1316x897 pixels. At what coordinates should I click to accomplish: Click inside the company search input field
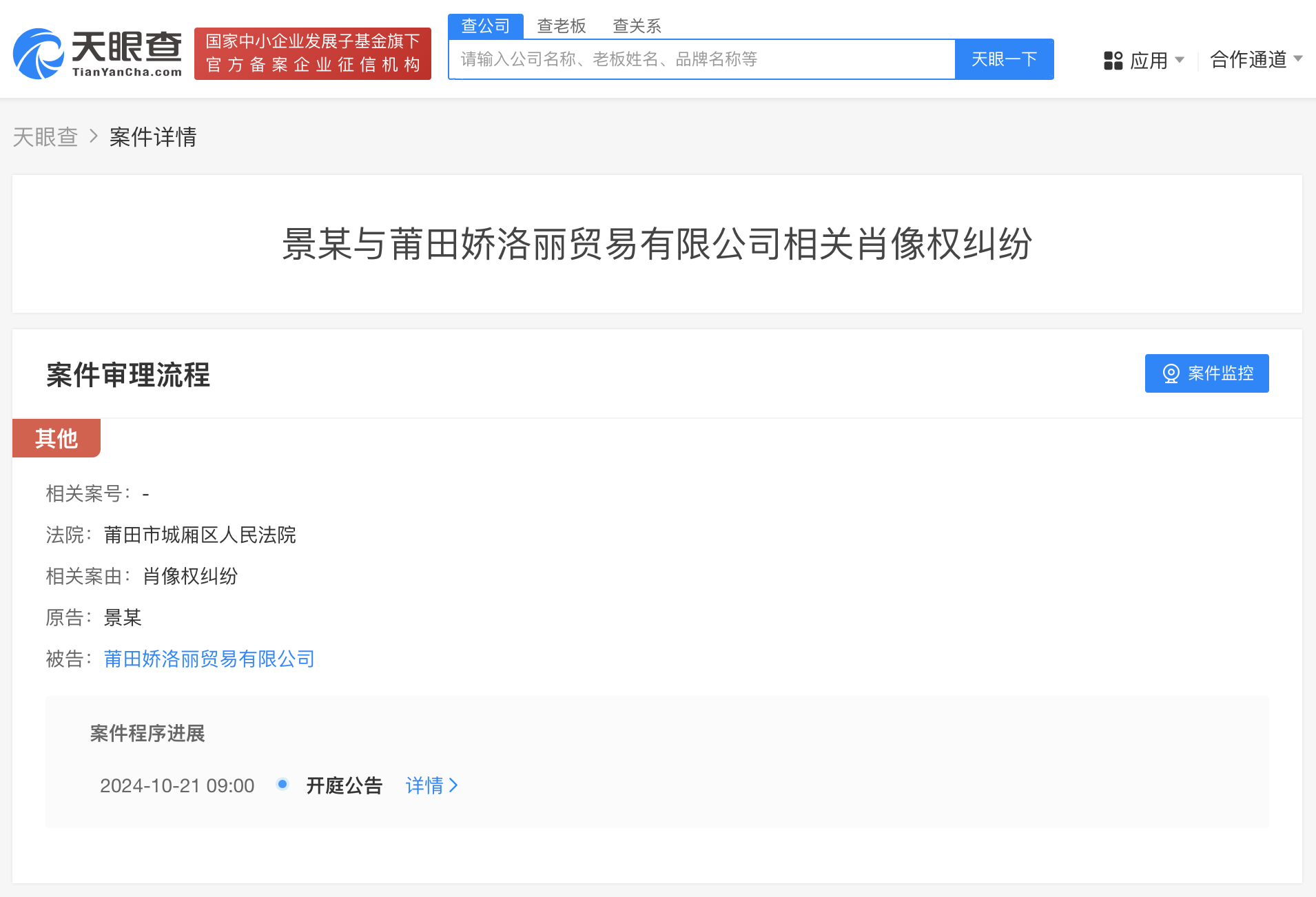coord(701,59)
